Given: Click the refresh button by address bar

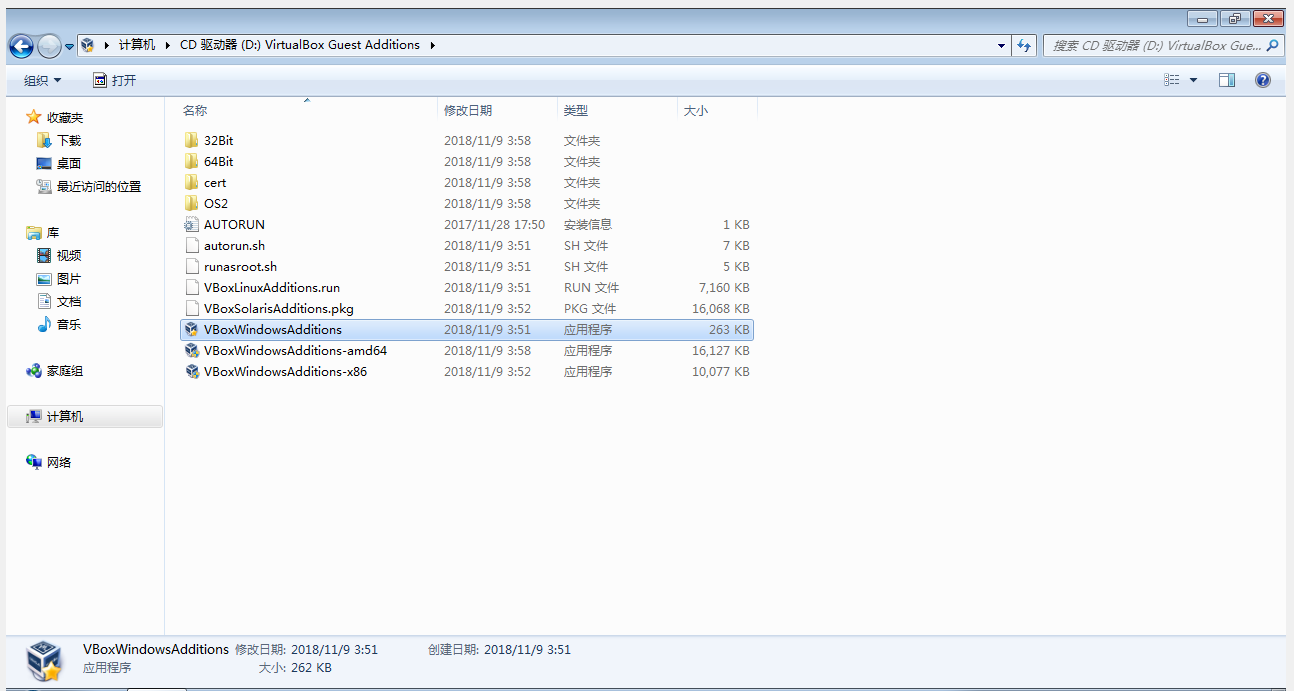Looking at the screenshot, I should [1024, 46].
